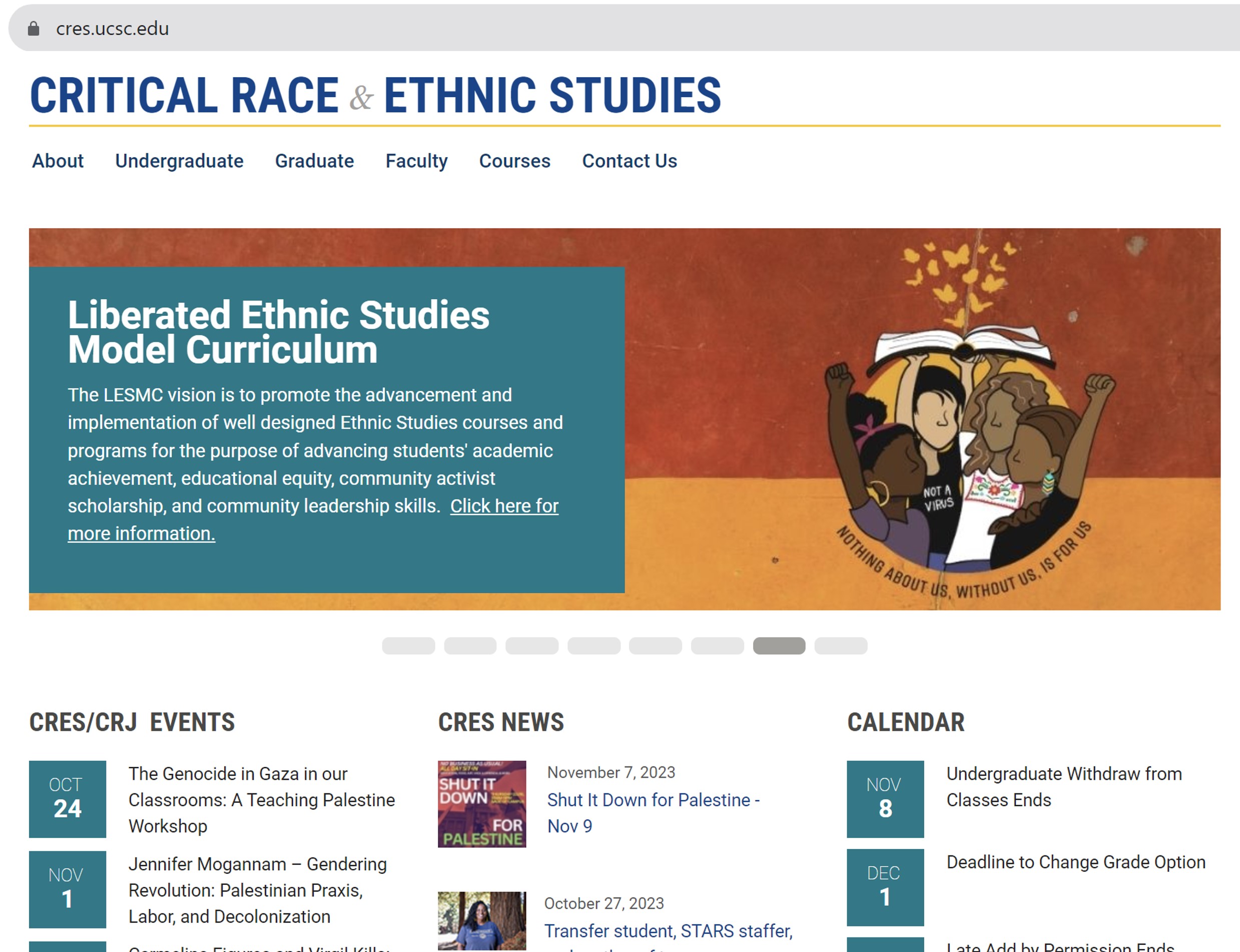Select the third carousel slide indicator
Screen dimensions: 1240x952
pyautogui.click(x=532, y=646)
